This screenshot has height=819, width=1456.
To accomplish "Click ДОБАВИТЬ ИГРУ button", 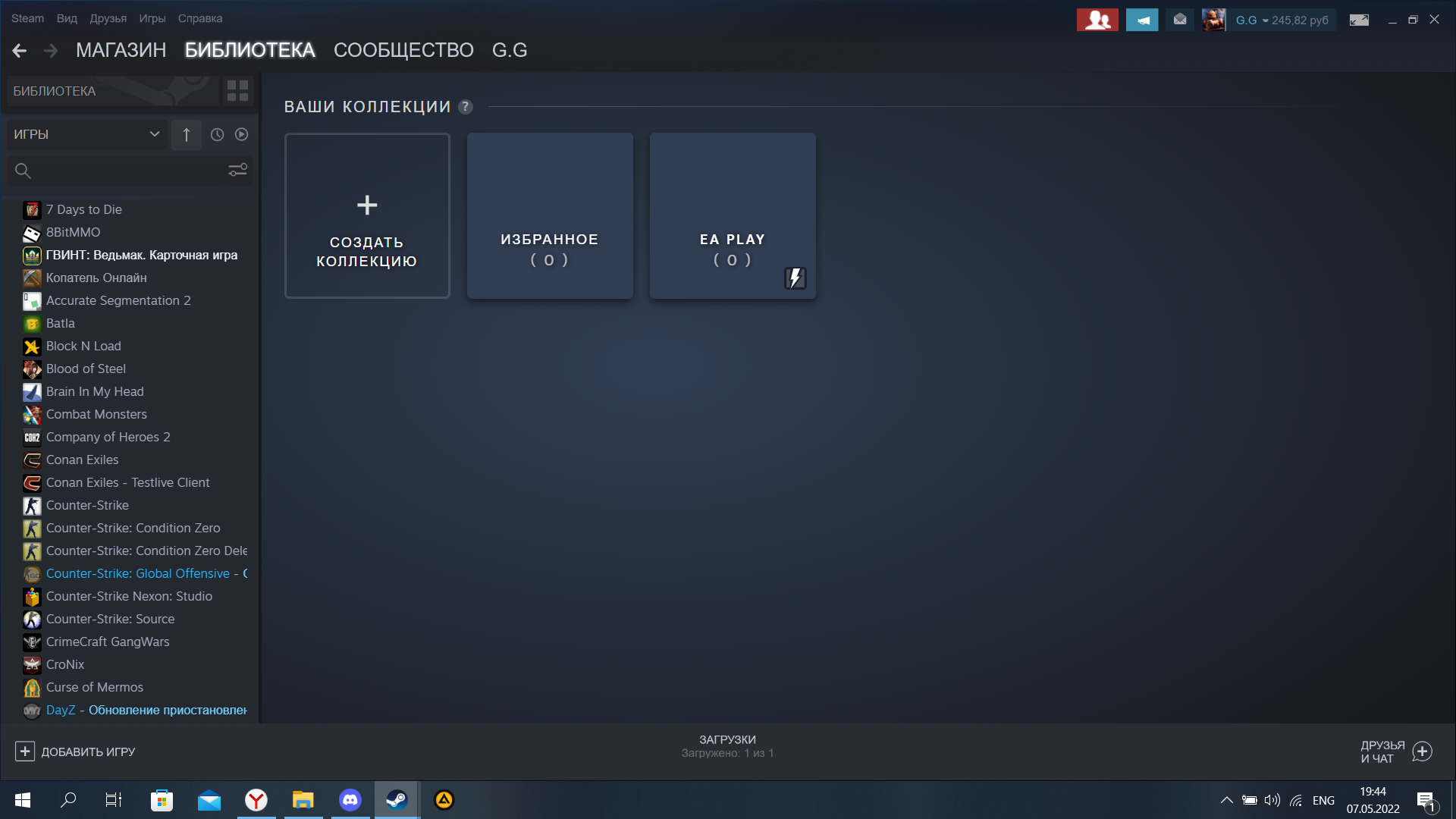I will 75,752.
